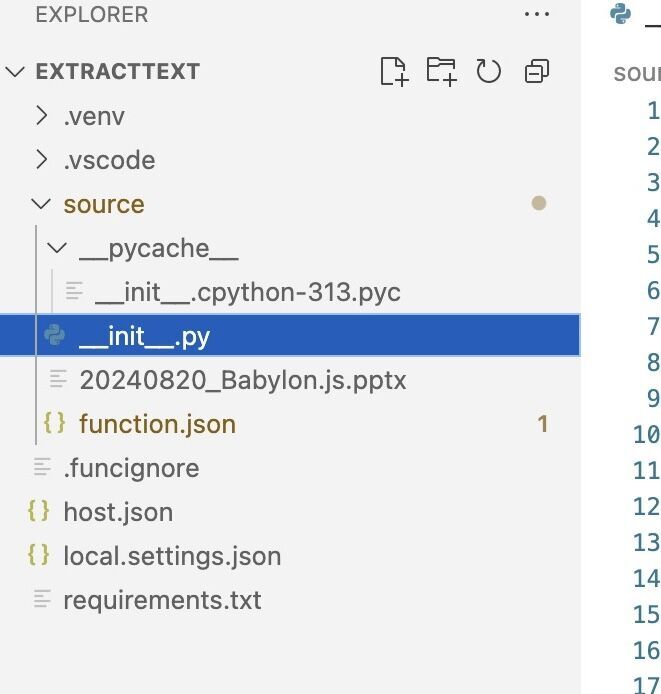The height and width of the screenshot is (694, 661).
Task: Expand the .venv folder chevron
Action: 42,116
